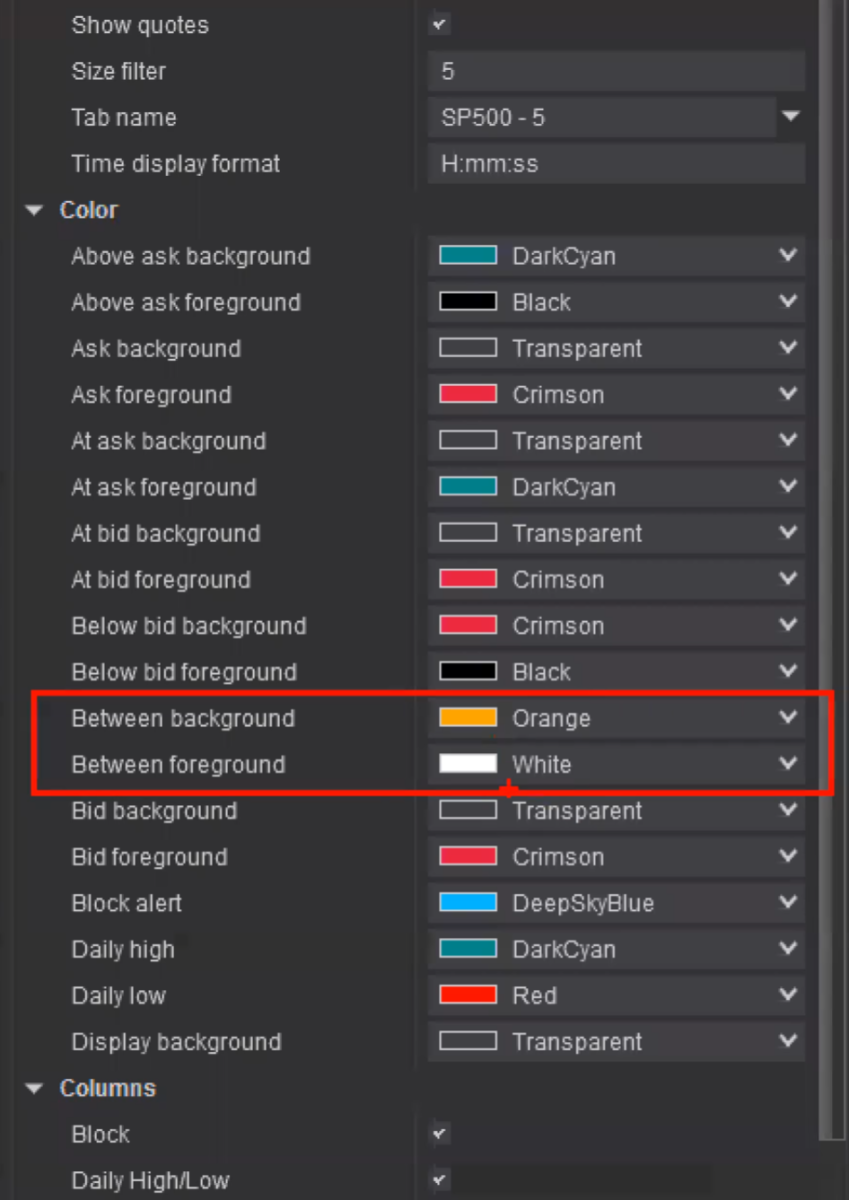The width and height of the screenshot is (849, 1200).
Task: Open the Above ask foreground color dropdown
Action: (788, 302)
